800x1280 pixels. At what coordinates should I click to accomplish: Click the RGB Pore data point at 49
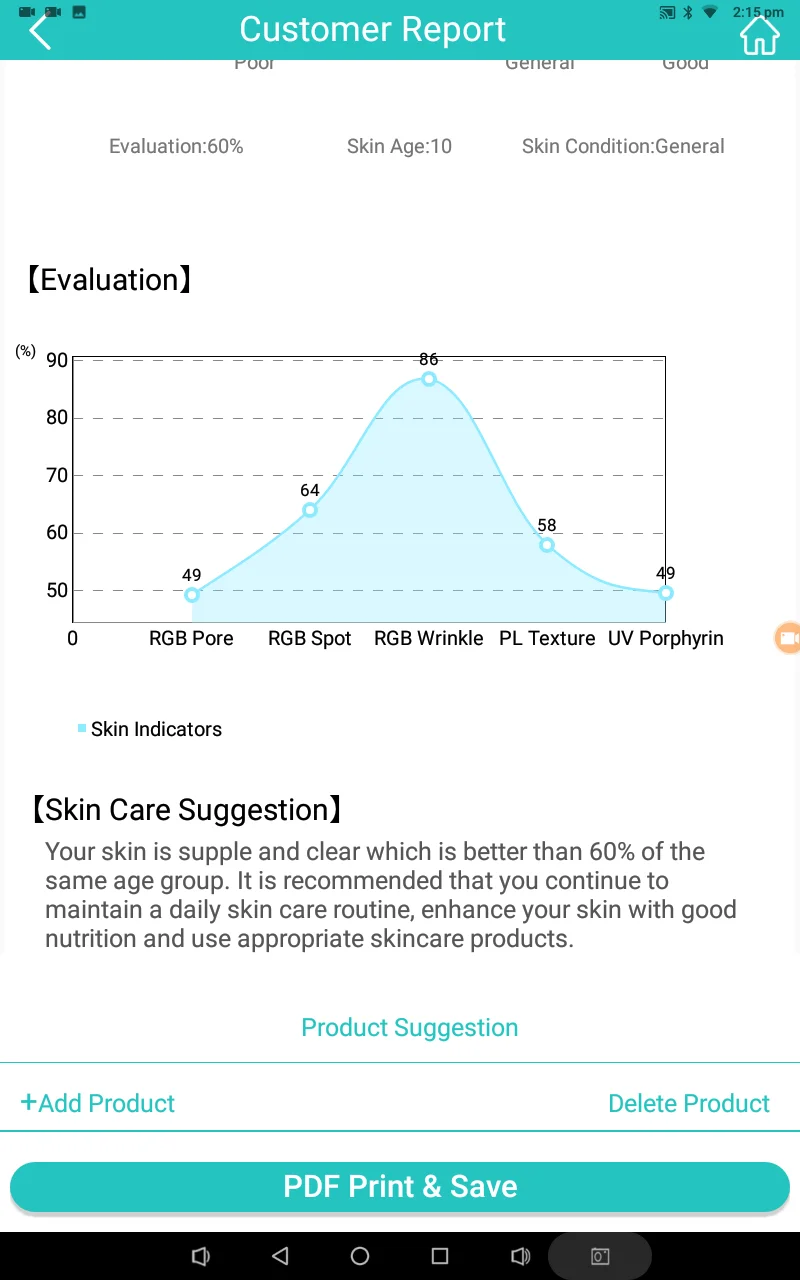(192, 595)
